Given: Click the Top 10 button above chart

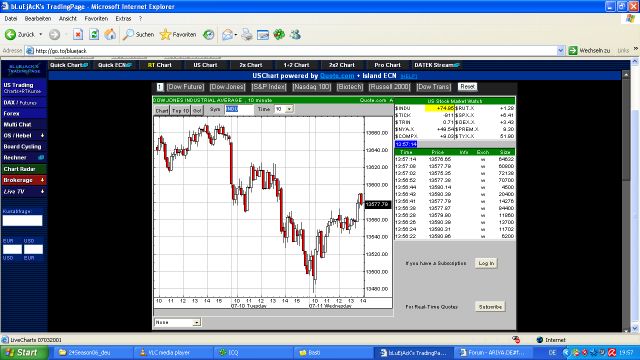Looking at the screenshot, I should [180, 111].
